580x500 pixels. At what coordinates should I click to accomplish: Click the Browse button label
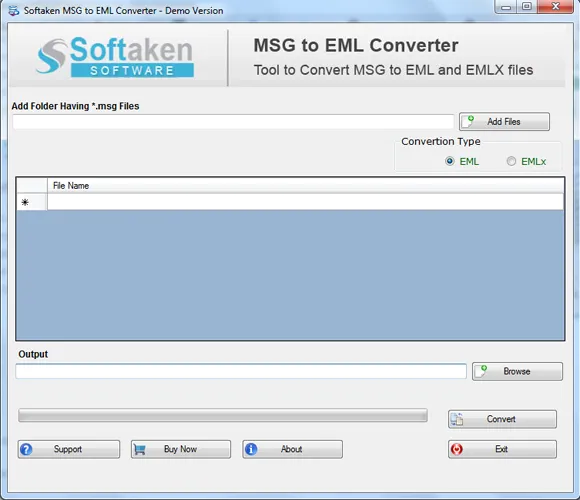pos(517,371)
